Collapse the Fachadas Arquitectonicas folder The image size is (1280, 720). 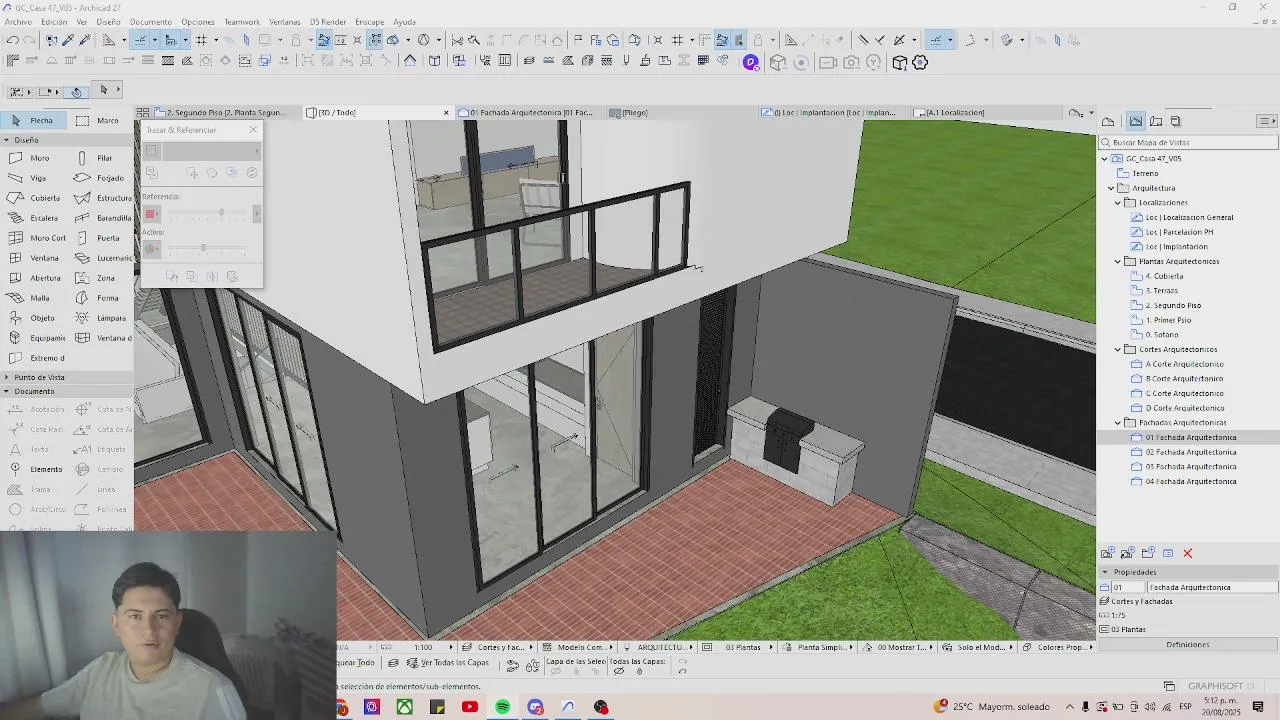(x=1118, y=423)
